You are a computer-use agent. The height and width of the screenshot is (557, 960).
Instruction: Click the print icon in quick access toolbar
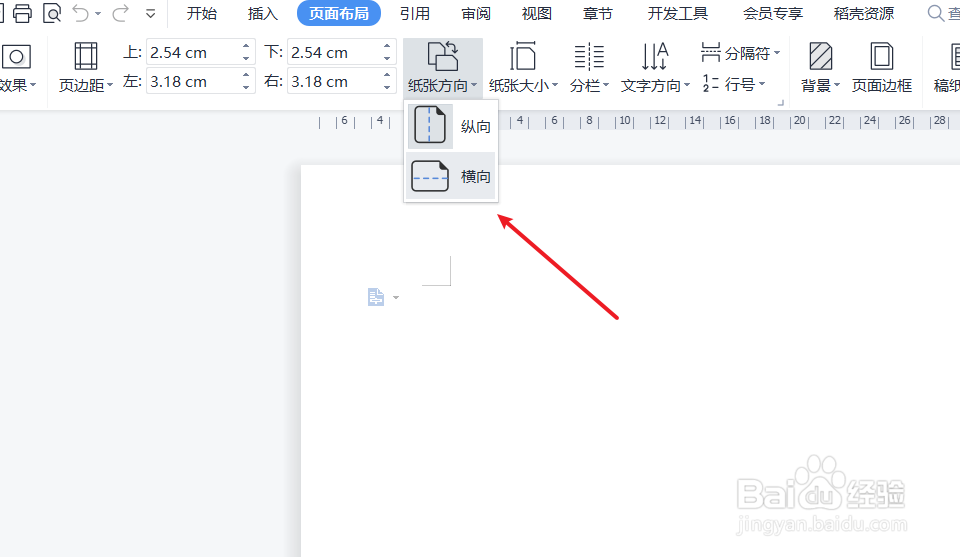click(x=22, y=13)
